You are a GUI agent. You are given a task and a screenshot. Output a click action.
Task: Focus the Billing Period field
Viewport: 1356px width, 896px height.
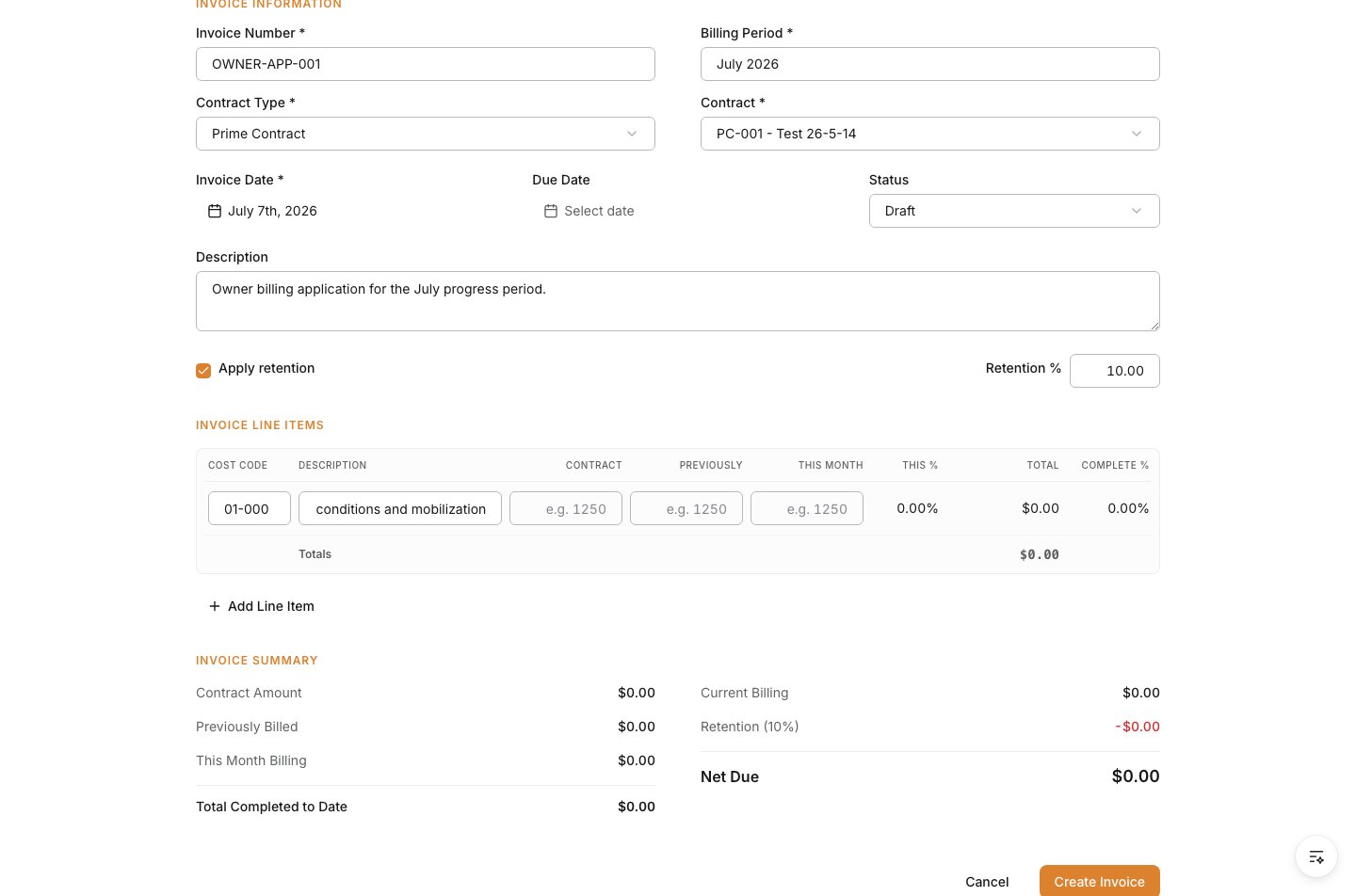coord(930,64)
